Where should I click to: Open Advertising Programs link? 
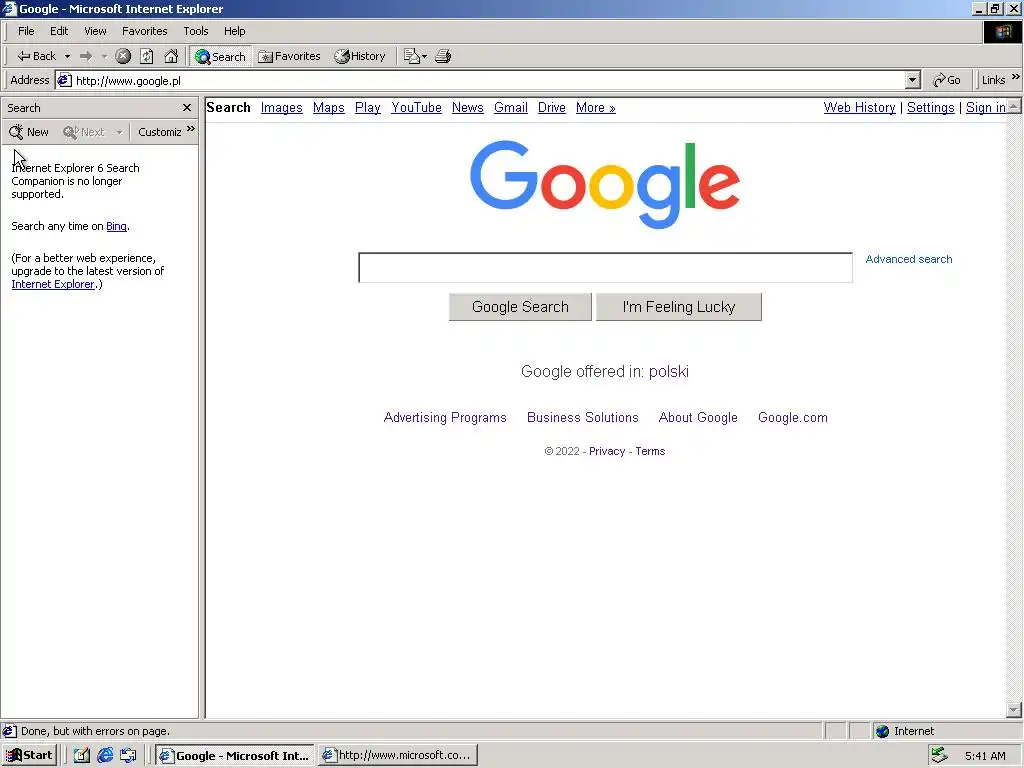[x=445, y=417]
